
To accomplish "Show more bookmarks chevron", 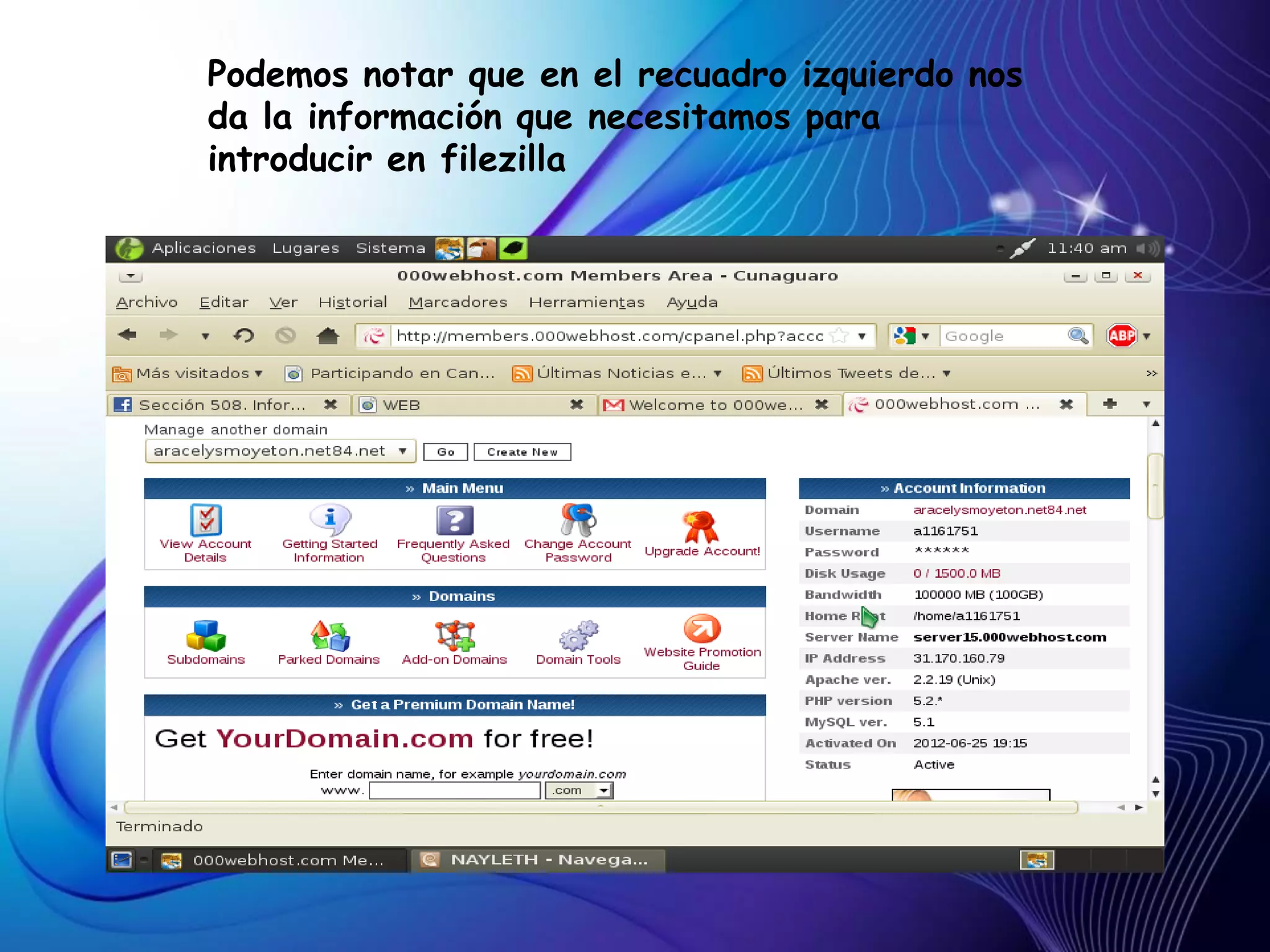I will click(1152, 373).
